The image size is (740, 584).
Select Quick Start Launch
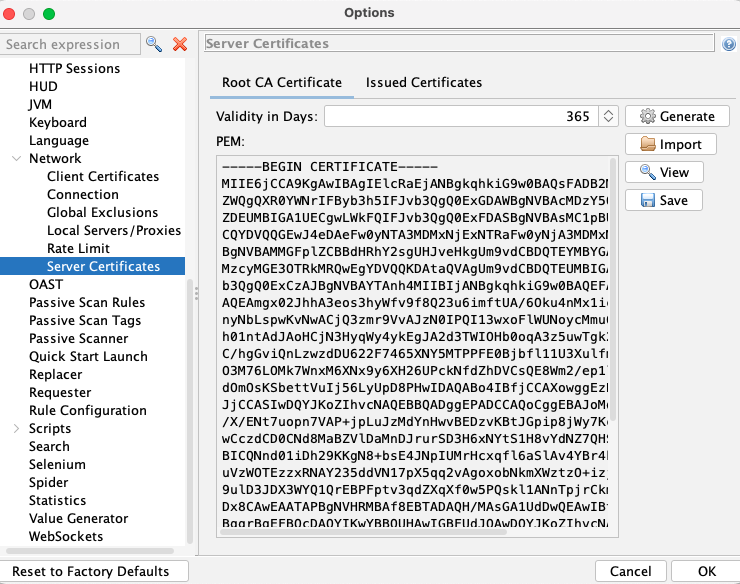click(88, 356)
